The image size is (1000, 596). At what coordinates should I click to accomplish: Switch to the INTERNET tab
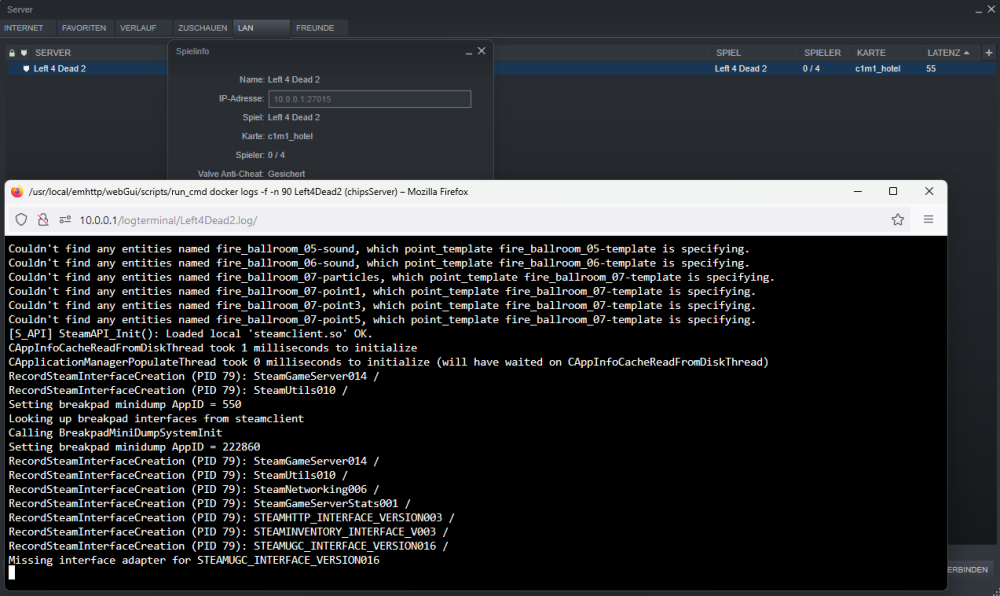(x=24, y=28)
